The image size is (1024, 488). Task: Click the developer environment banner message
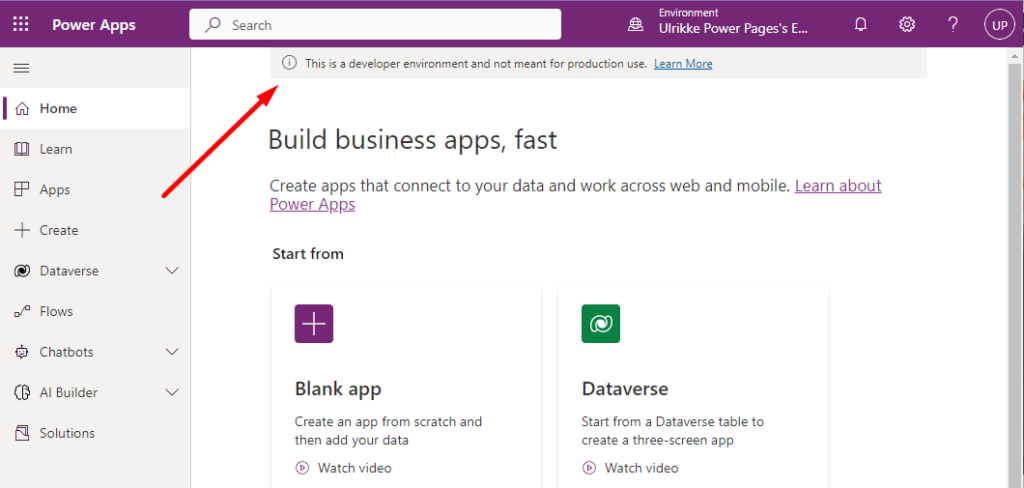476,63
